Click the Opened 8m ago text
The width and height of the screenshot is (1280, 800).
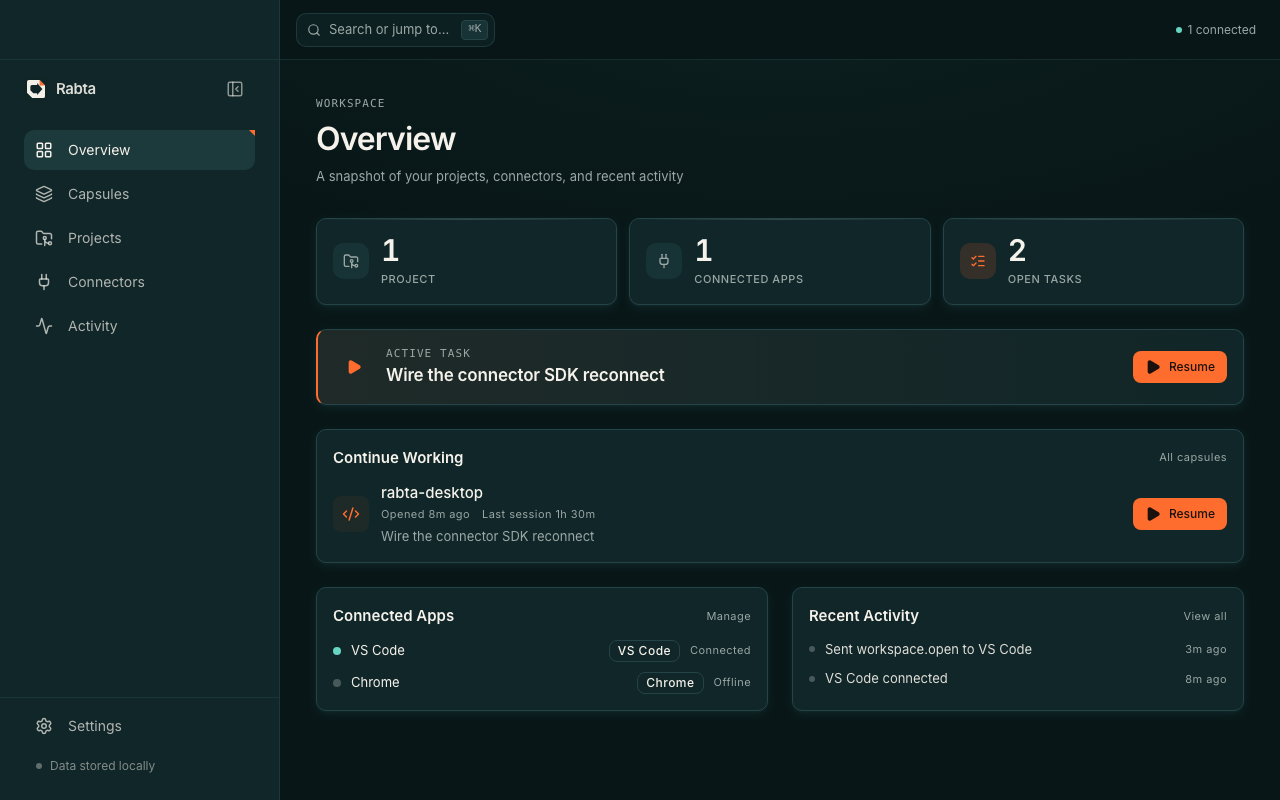pyautogui.click(x=425, y=514)
